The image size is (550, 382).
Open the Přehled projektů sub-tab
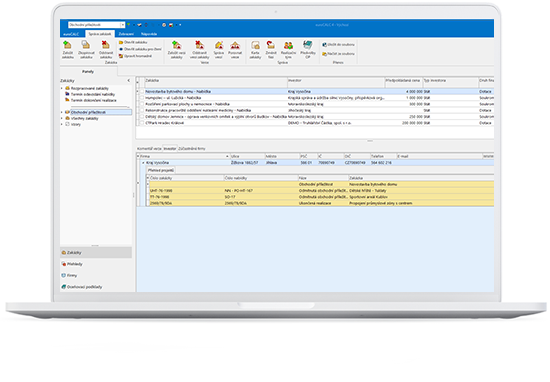(161, 170)
